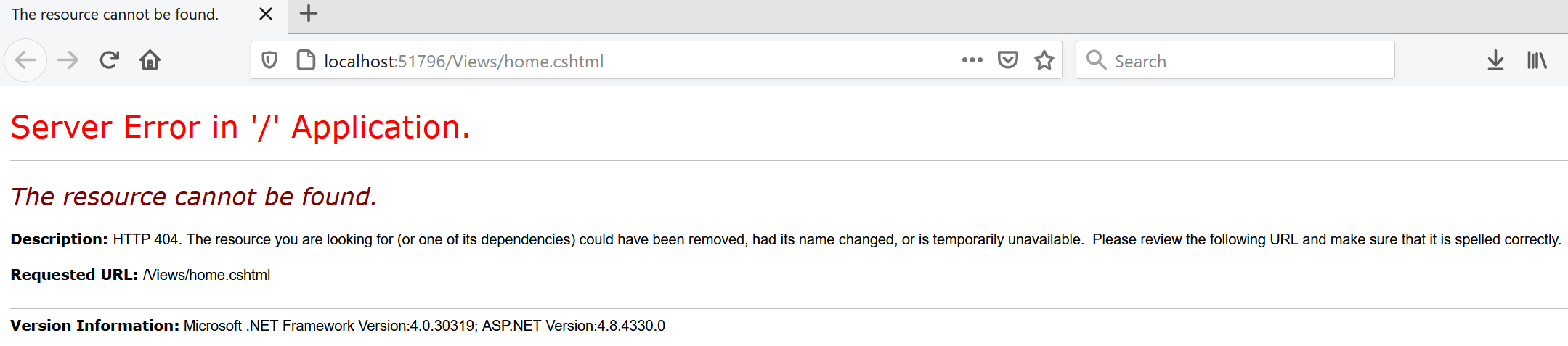Open the tracking protection shield panel
Viewport: 1568px width, 346px height.
tap(269, 60)
